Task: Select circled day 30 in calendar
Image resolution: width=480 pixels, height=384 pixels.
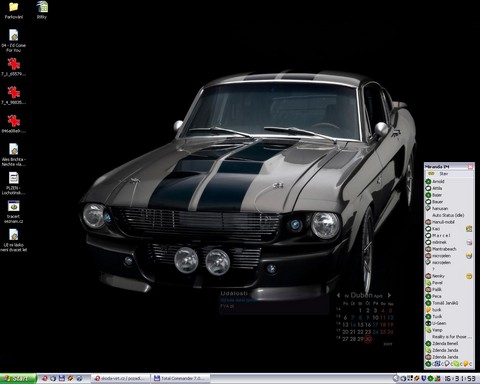Action: click(x=368, y=339)
